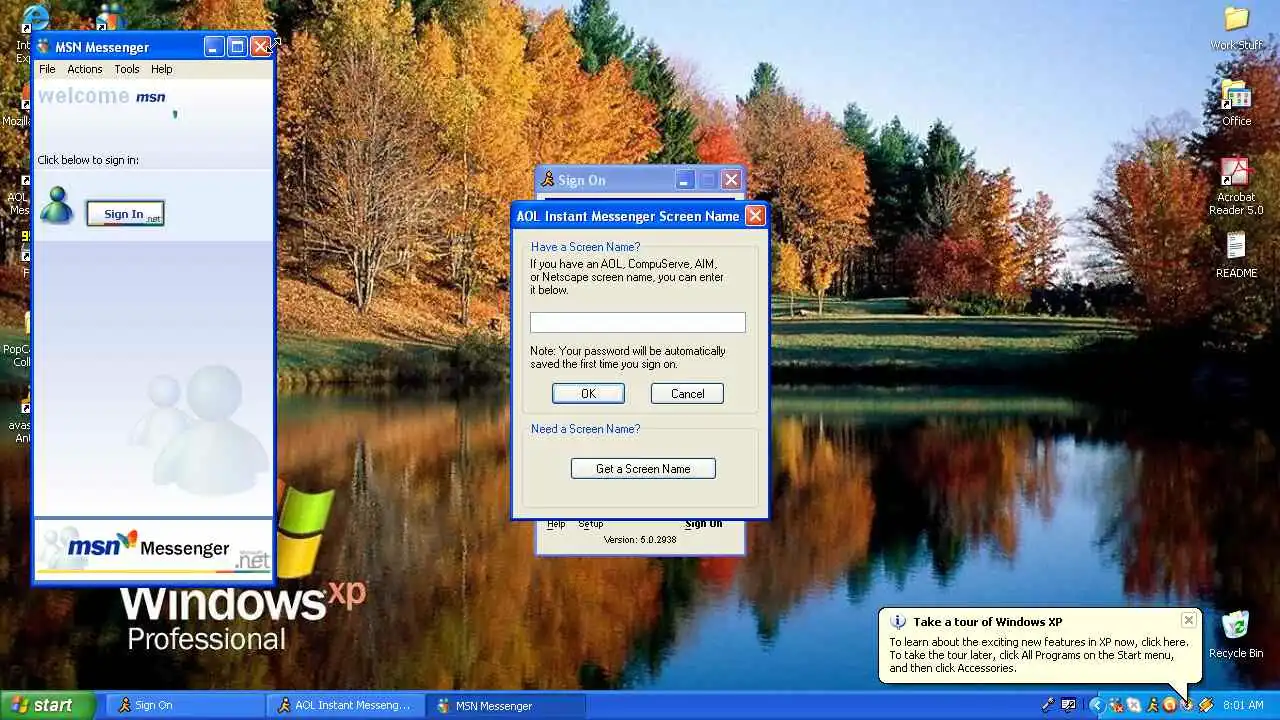Screen dimensions: 1280x720
Task: Click the tray expand arrow in system tray
Action: (x=1097, y=706)
